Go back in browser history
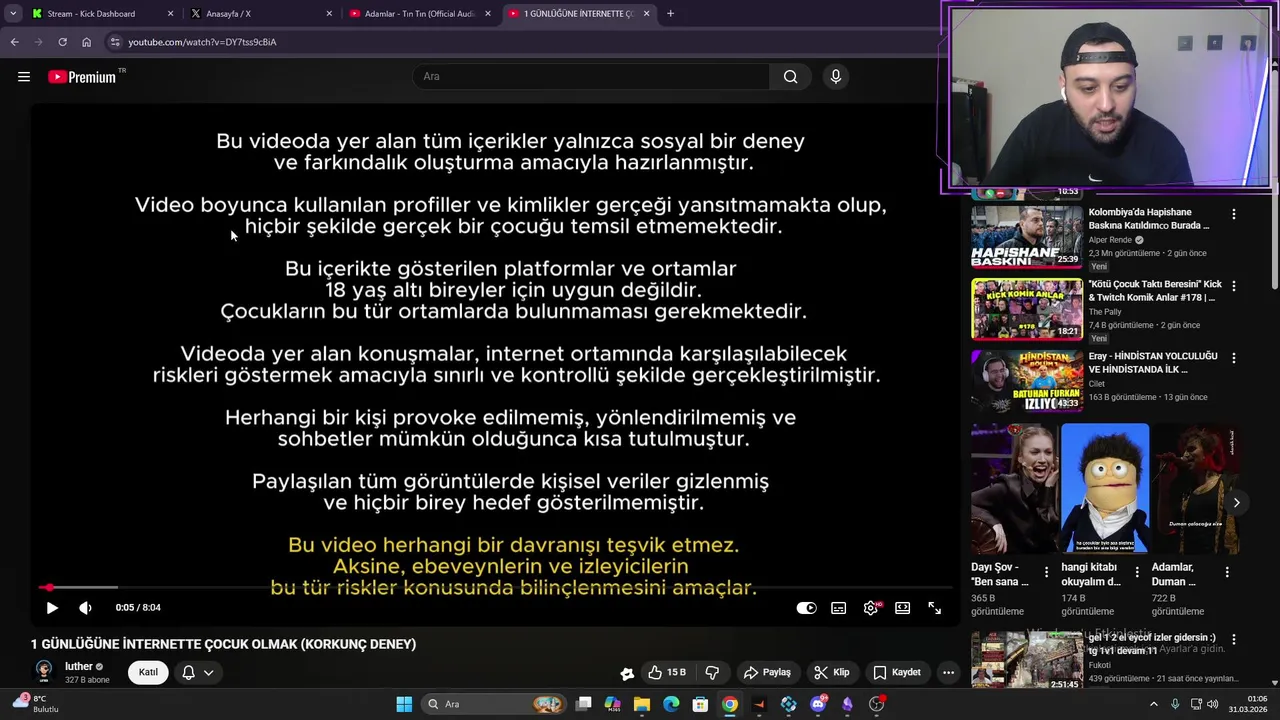 point(14,42)
